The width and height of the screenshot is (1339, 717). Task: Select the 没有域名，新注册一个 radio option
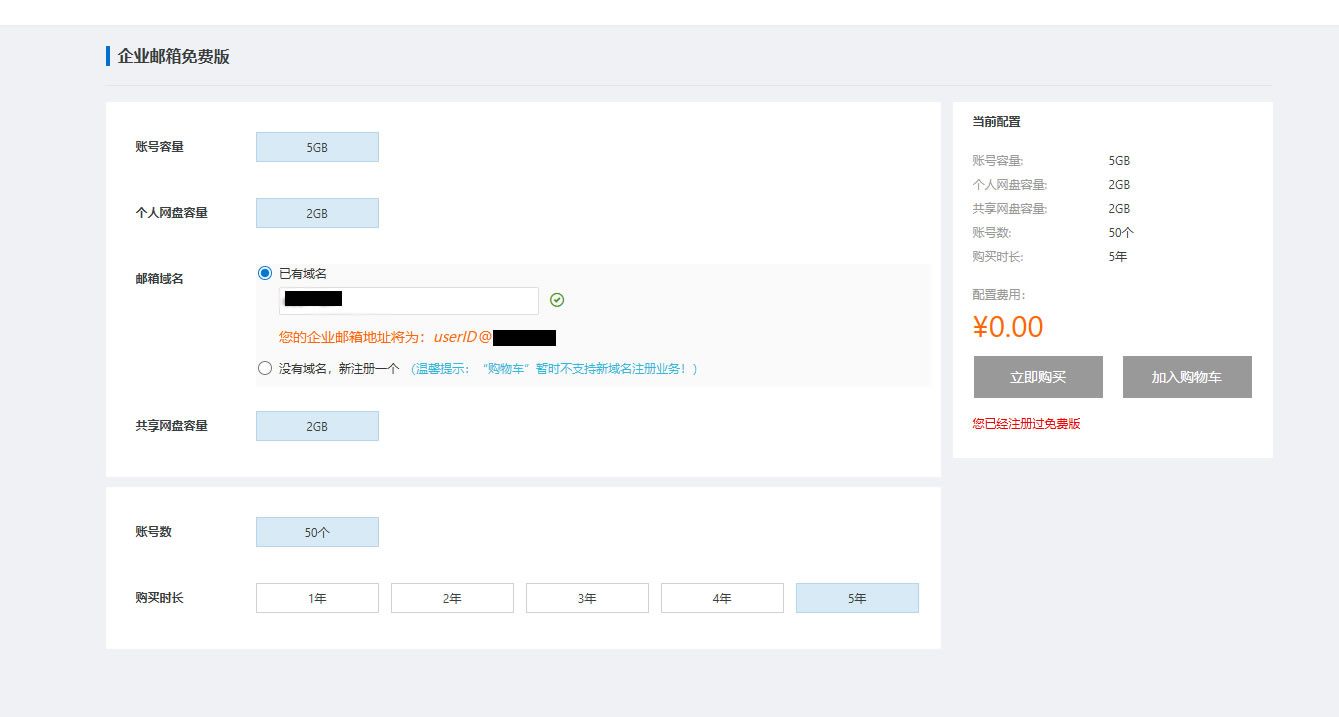[x=265, y=368]
